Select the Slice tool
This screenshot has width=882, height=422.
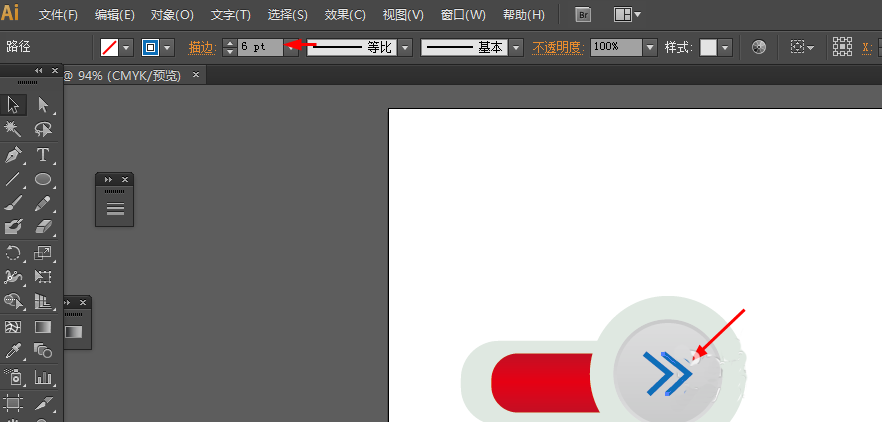click(43, 402)
